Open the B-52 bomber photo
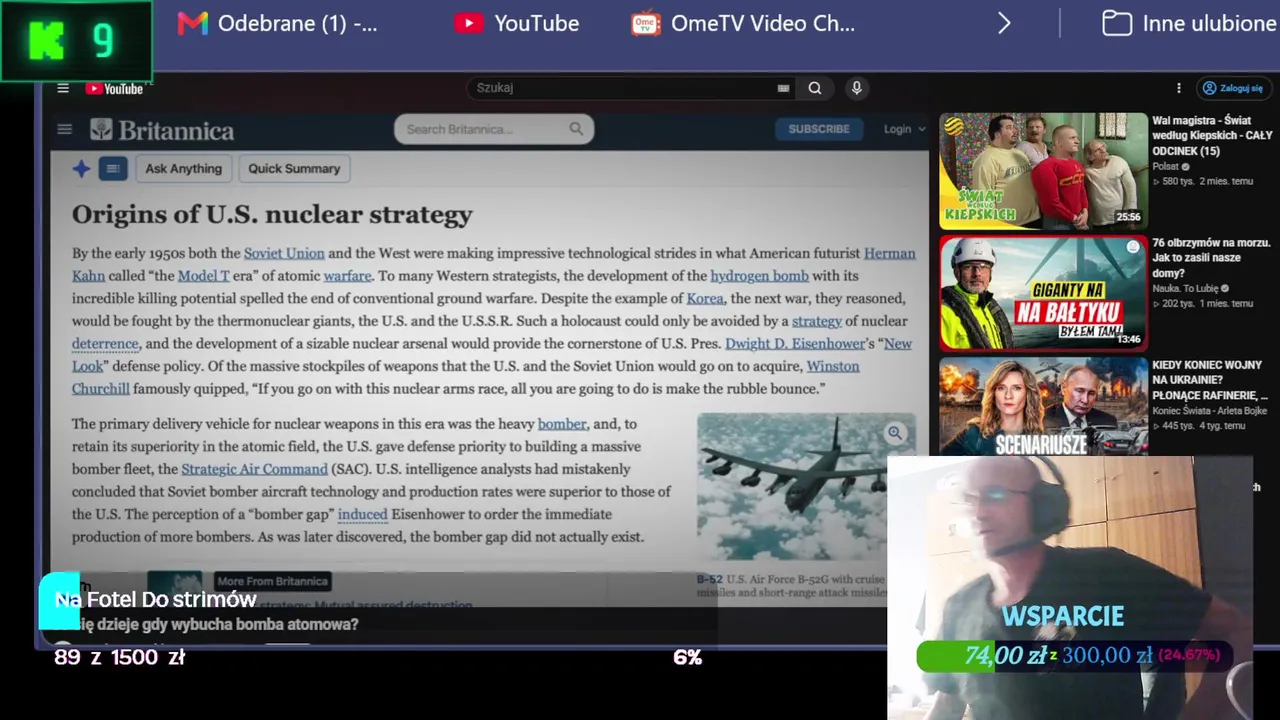 point(806,487)
